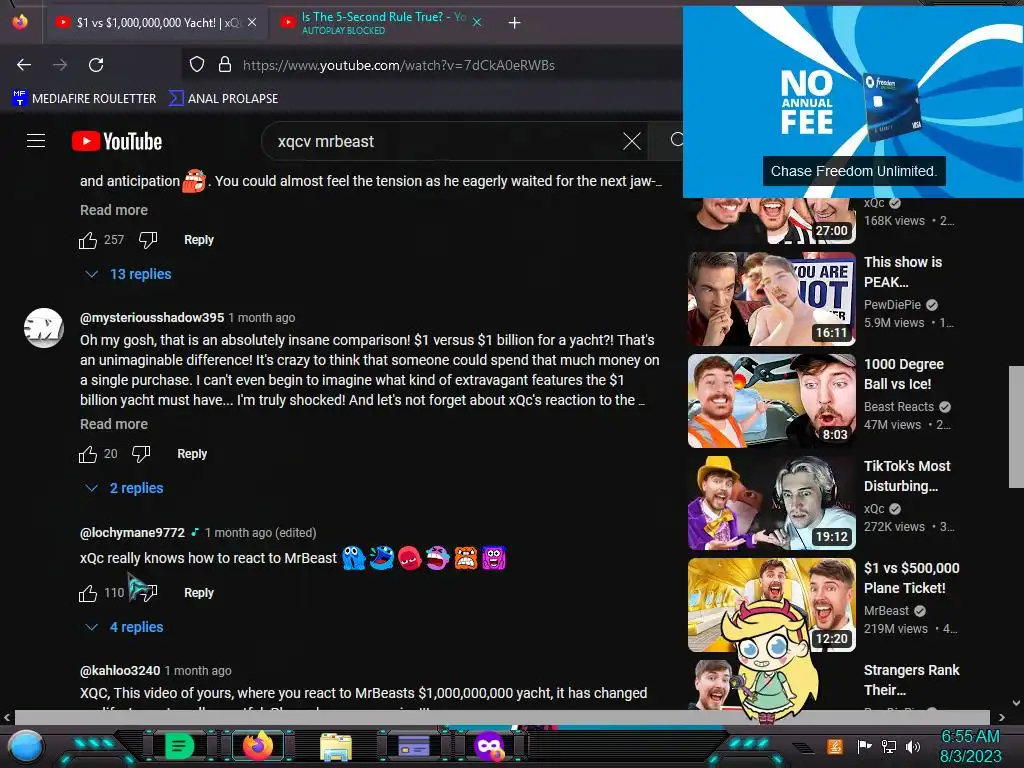Click the Beast Reacts channel name
This screenshot has height=768, width=1024.
899,407
